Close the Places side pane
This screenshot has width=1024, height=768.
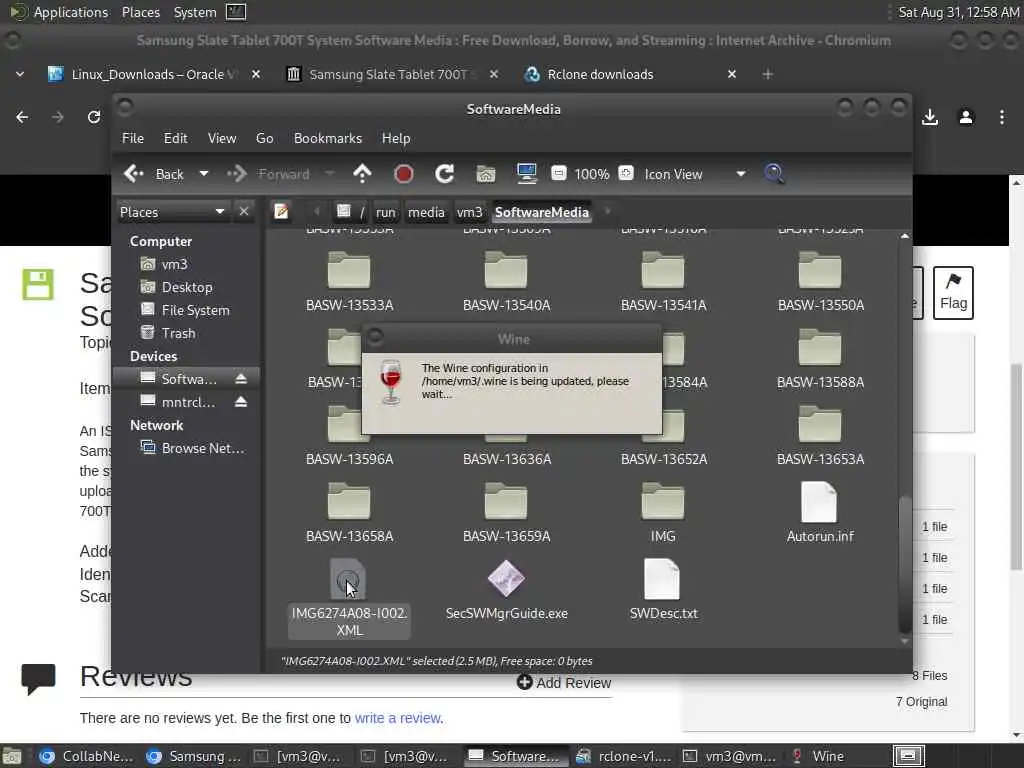(244, 212)
